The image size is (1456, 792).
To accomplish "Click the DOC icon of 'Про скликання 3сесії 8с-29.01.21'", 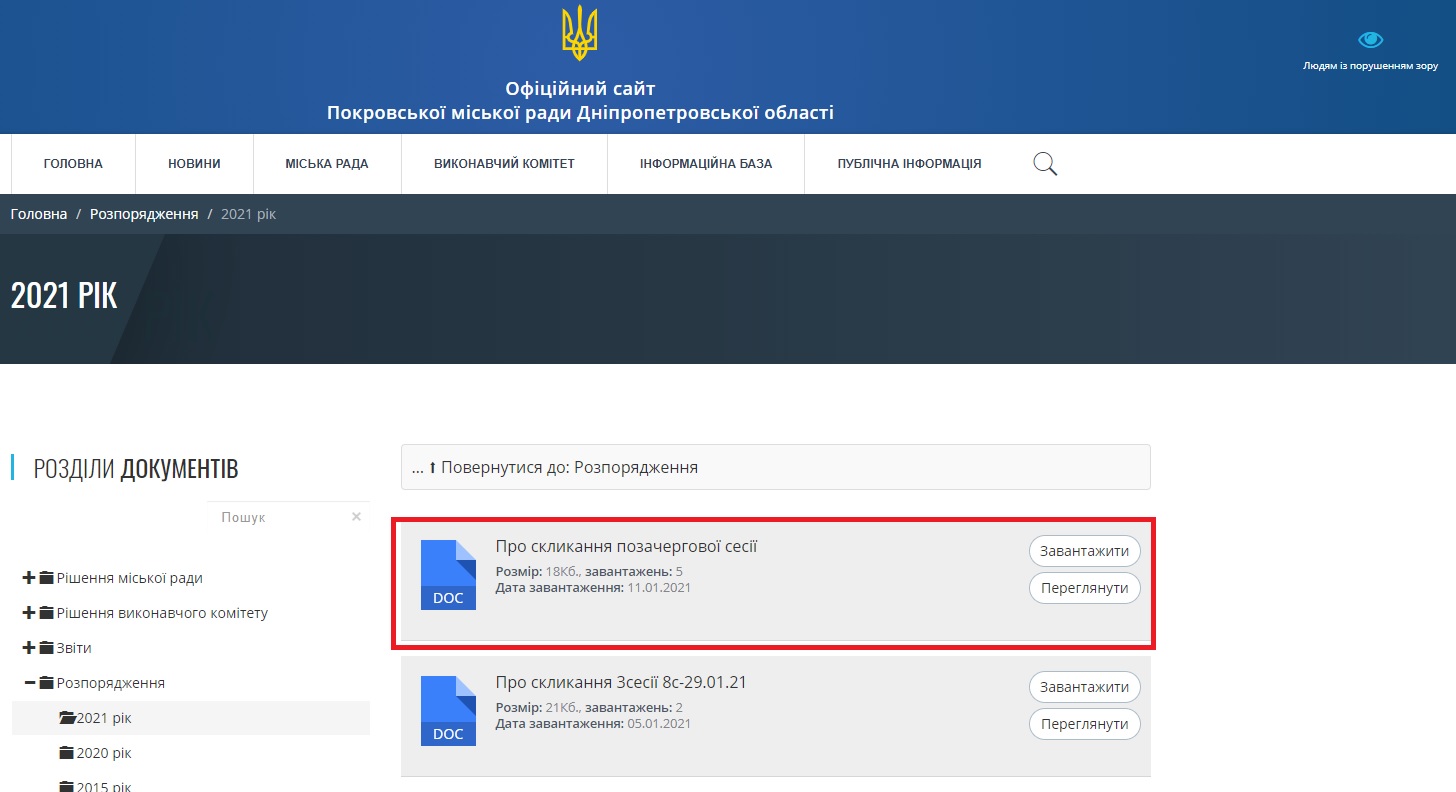I will pyautogui.click(x=447, y=710).
